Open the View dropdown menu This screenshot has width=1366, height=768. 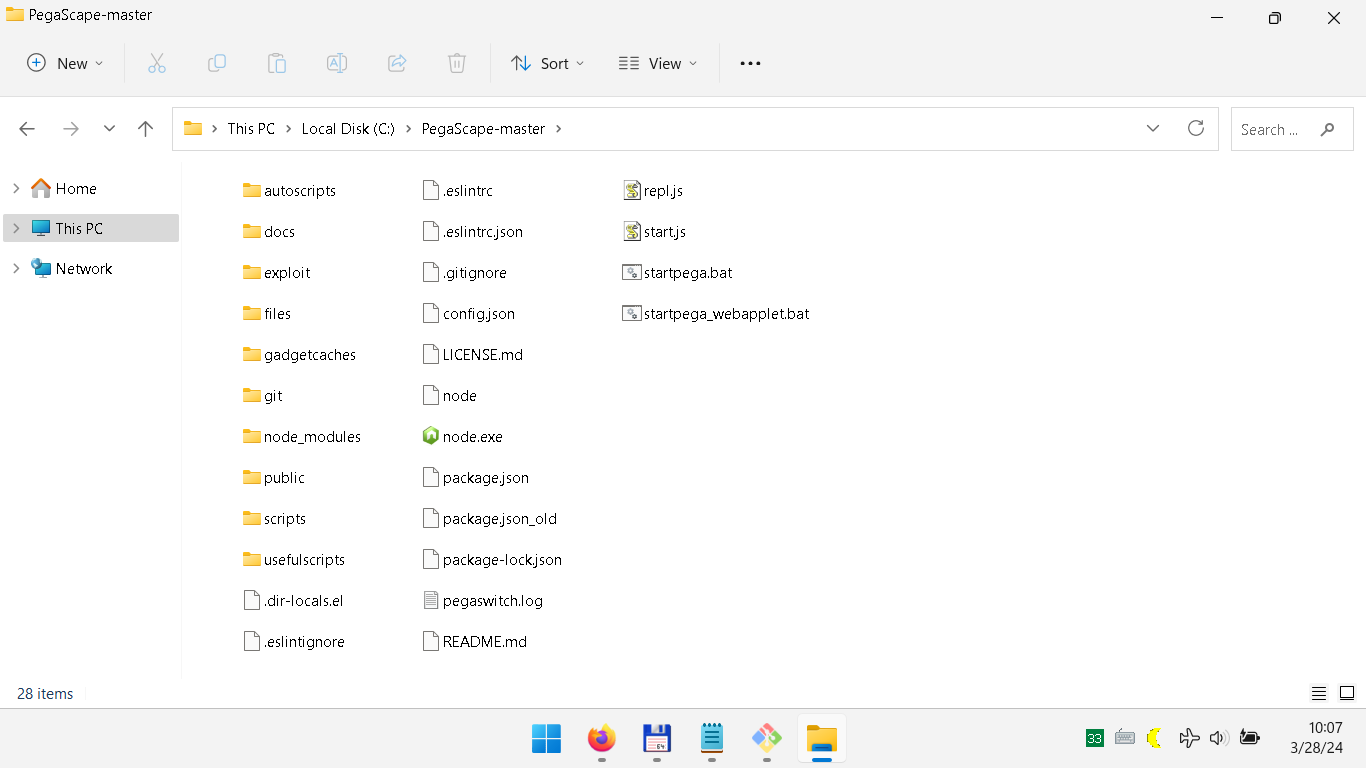pos(658,63)
